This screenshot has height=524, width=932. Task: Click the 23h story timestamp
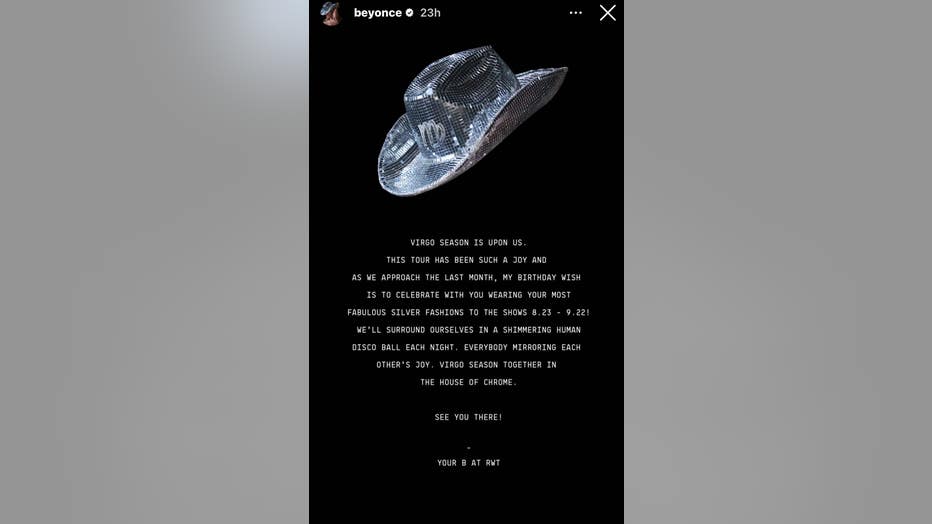coord(430,12)
